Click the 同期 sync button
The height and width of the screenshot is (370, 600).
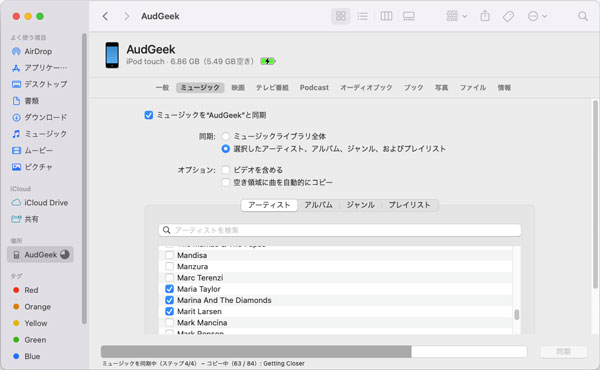point(563,352)
